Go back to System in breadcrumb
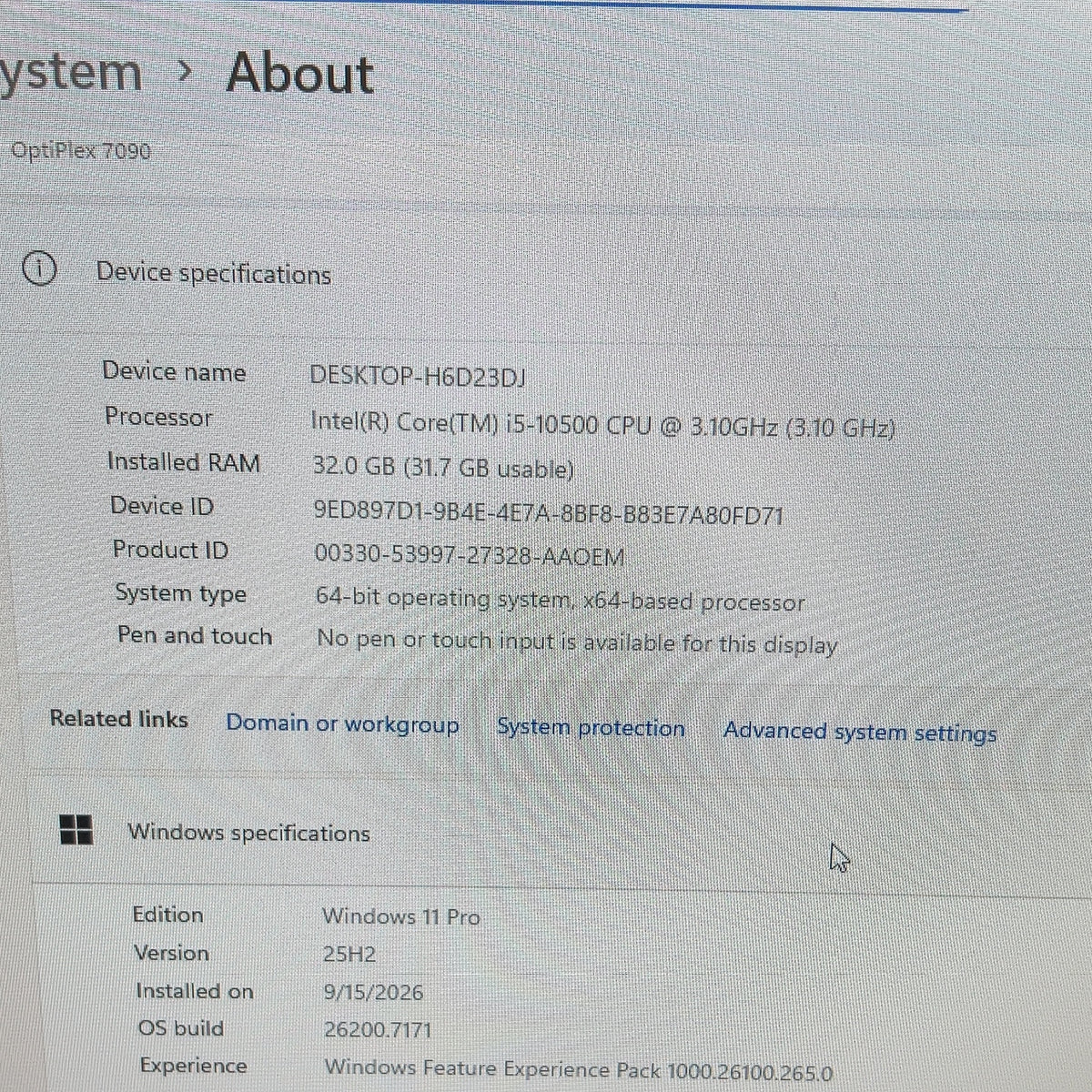This screenshot has height=1092, width=1092. click(x=71, y=73)
